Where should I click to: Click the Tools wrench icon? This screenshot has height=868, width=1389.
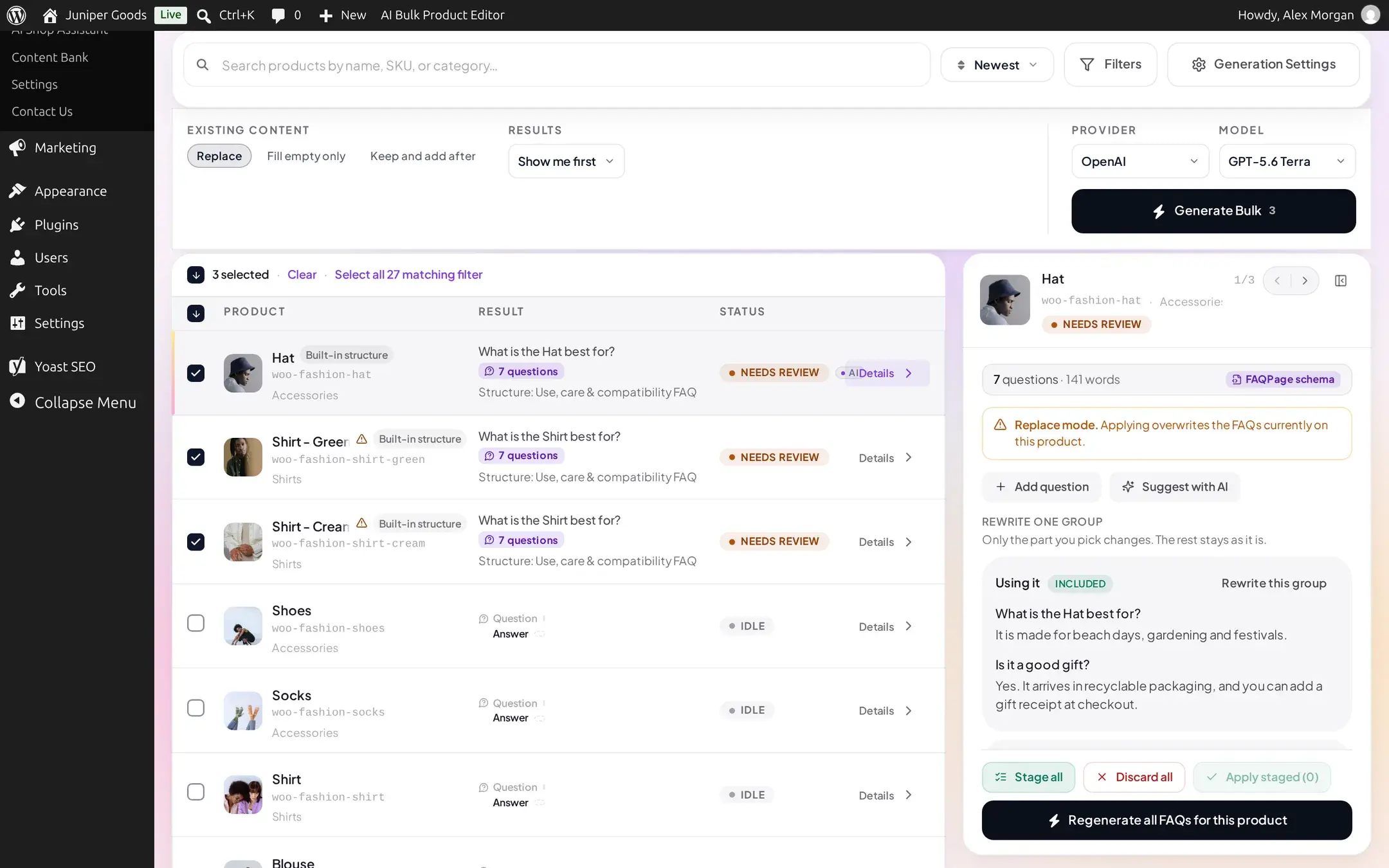(x=17, y=290)
